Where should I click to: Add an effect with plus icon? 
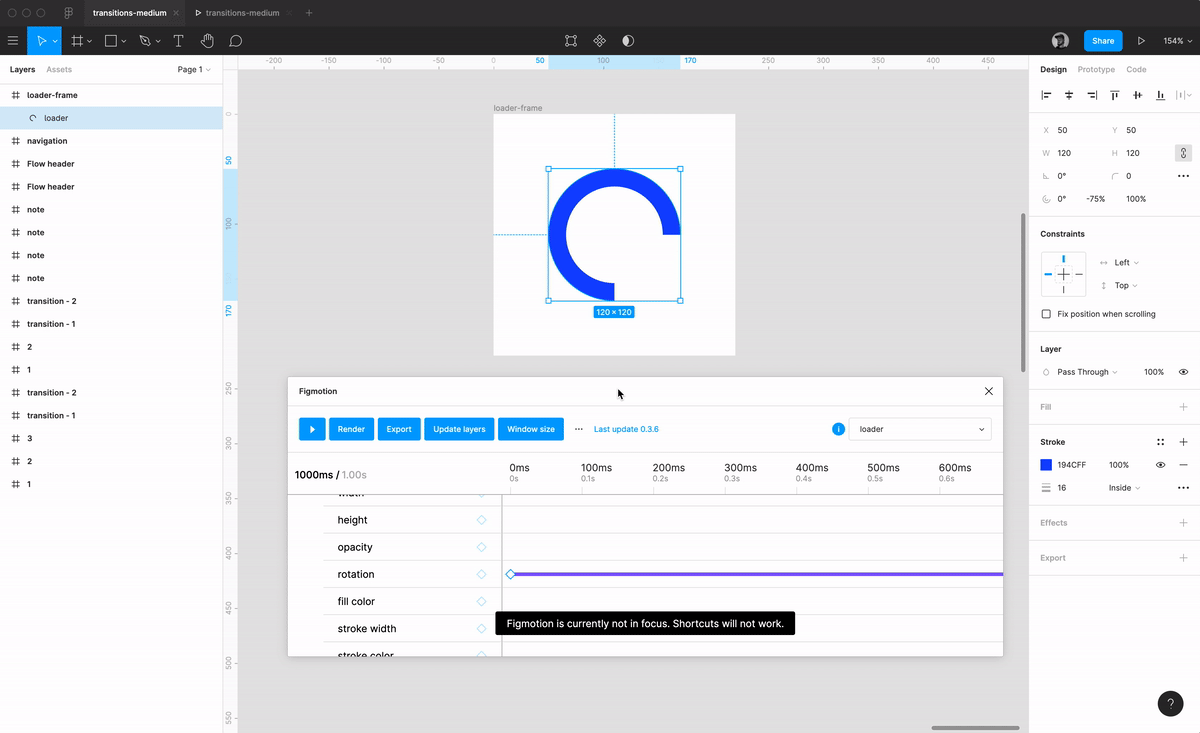1183,523
